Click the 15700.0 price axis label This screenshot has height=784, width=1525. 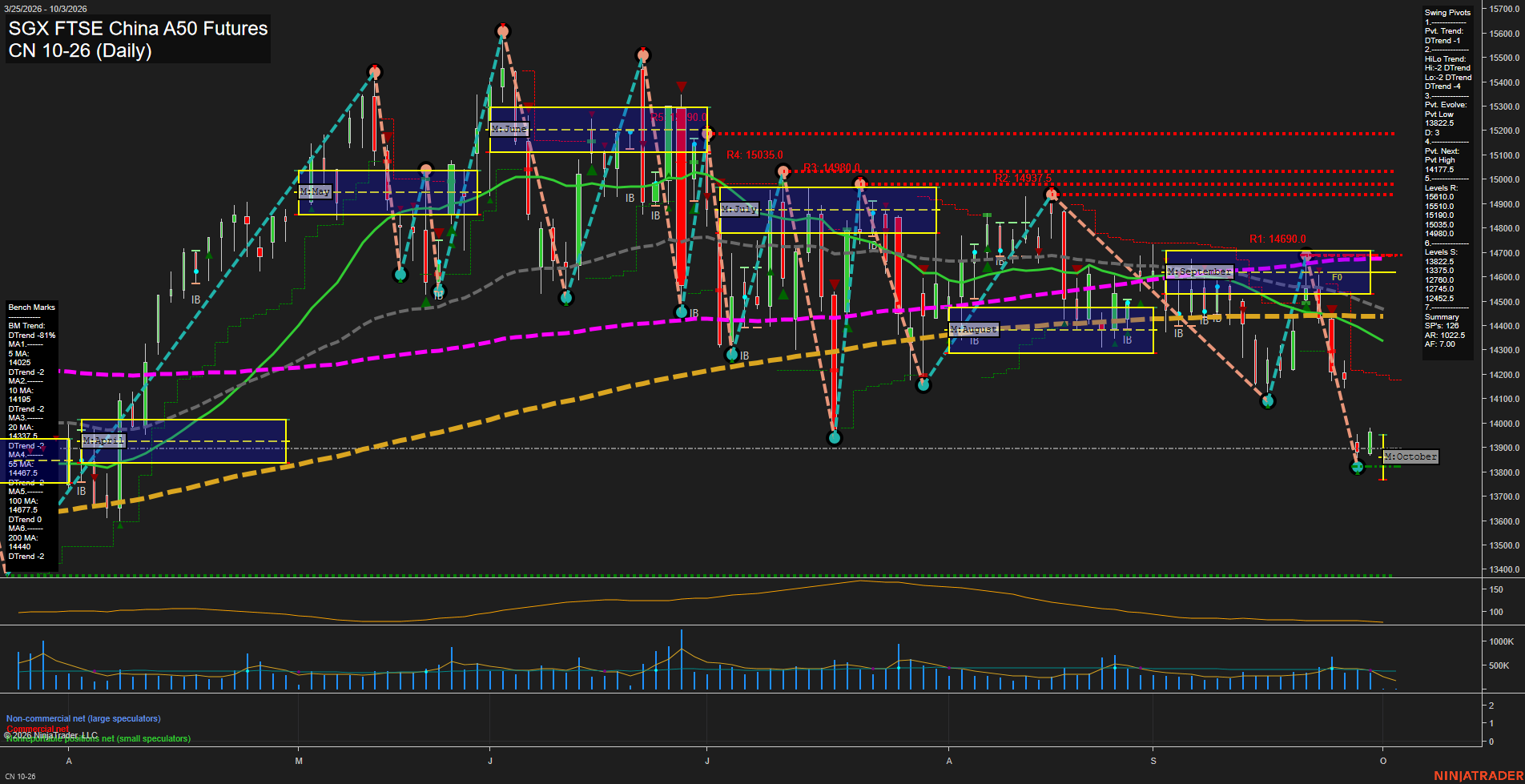tap(1504, 10)
